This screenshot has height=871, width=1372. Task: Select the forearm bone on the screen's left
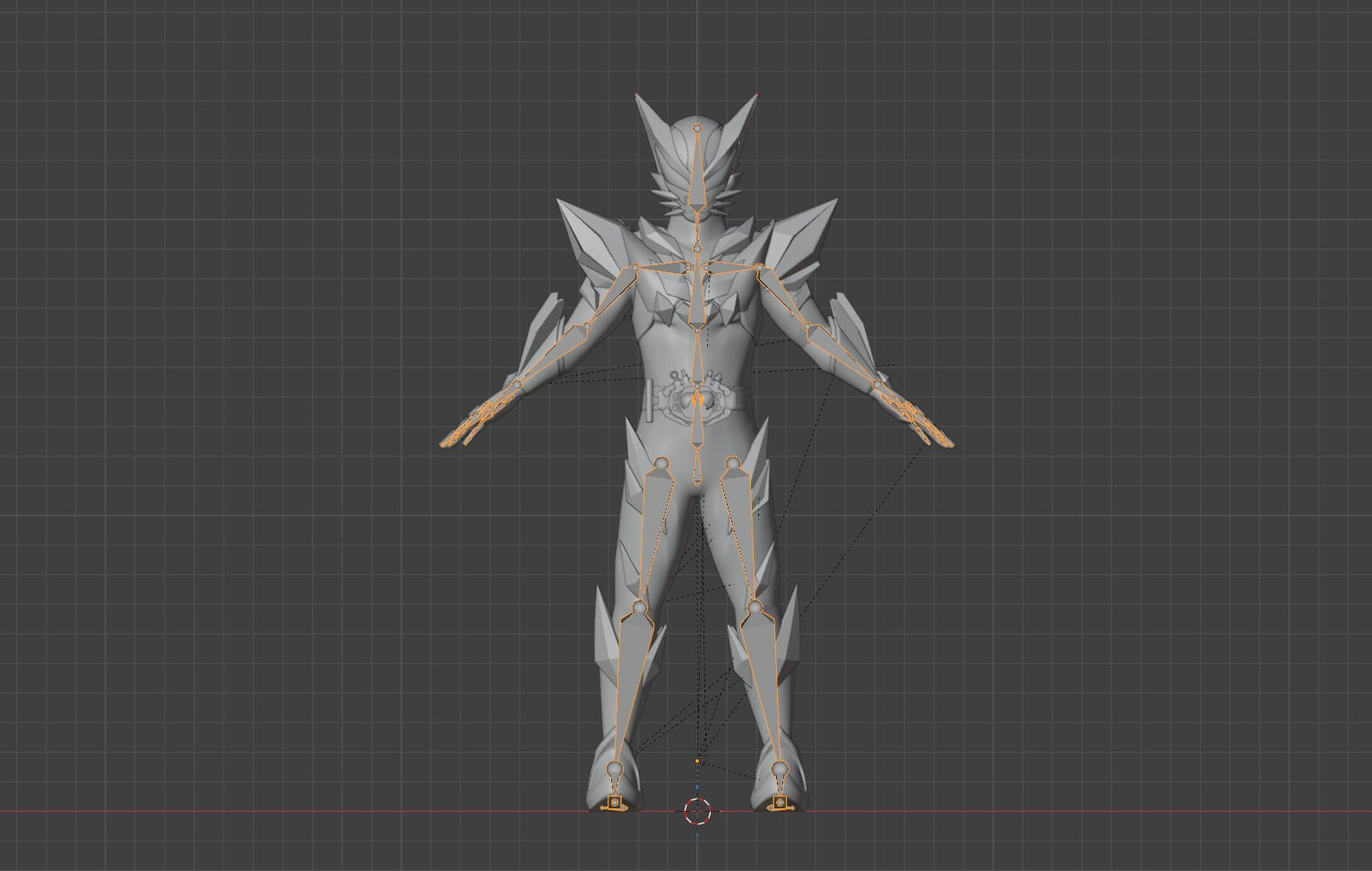click(x=550, y=356)
